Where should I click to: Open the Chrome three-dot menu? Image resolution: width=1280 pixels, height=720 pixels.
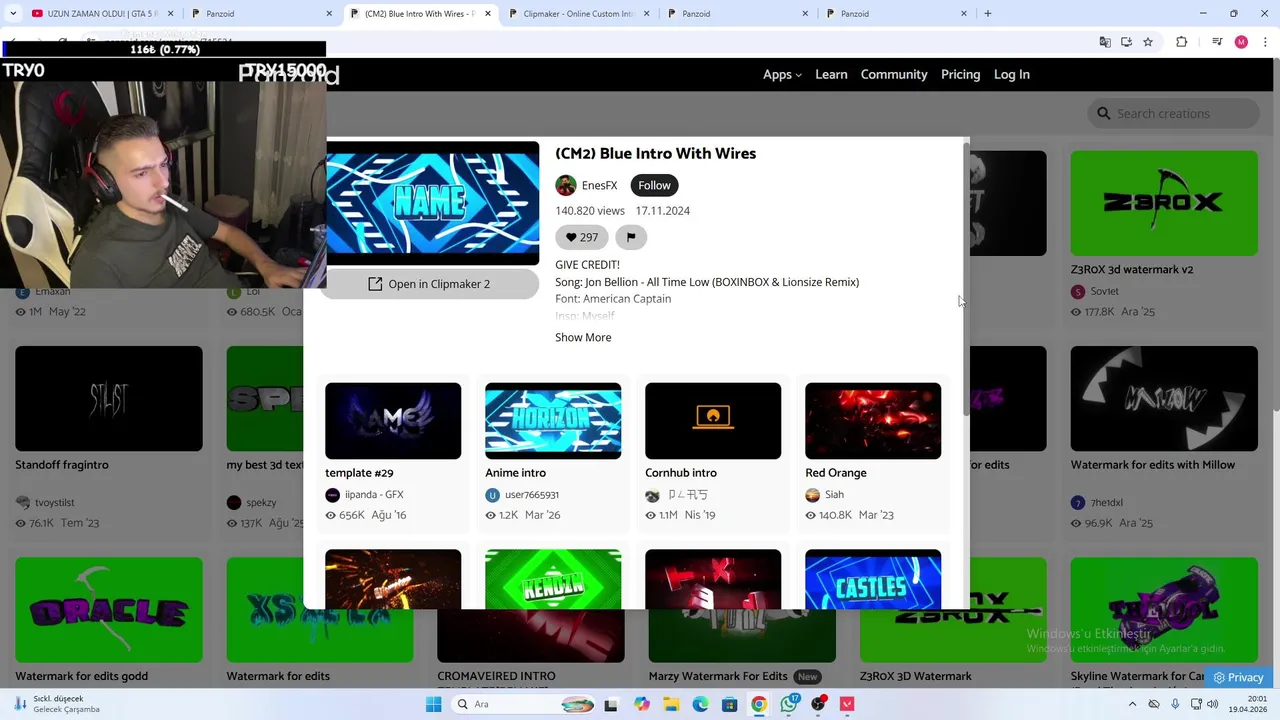tap(1264, 42)
